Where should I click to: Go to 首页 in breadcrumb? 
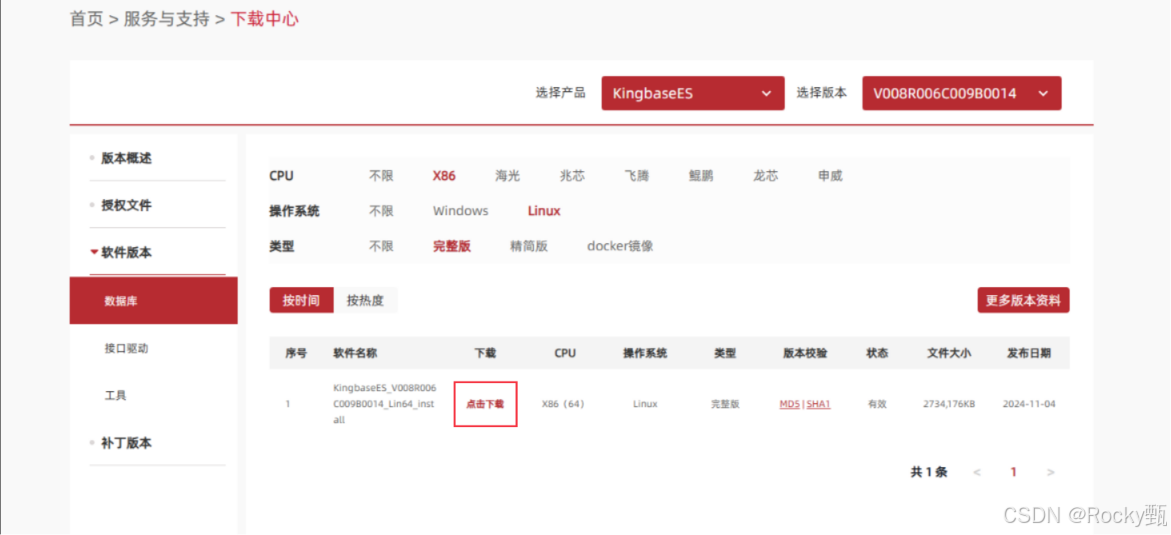coord(86,19)
